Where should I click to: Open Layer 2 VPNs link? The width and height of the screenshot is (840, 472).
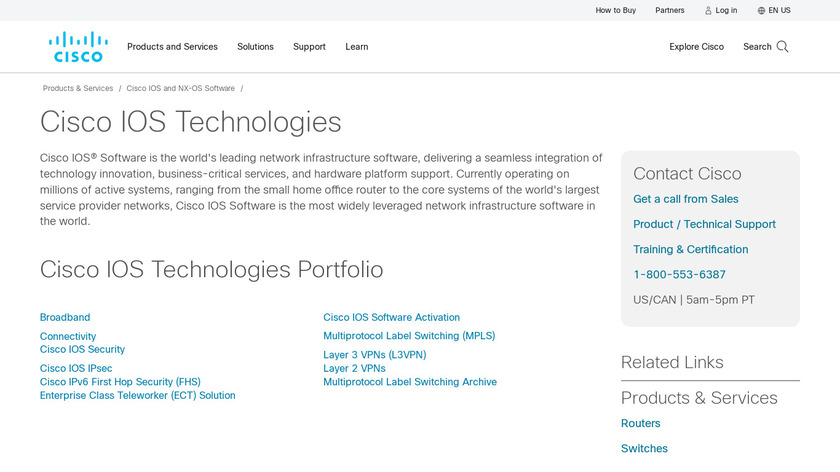(x=354, y=369)
